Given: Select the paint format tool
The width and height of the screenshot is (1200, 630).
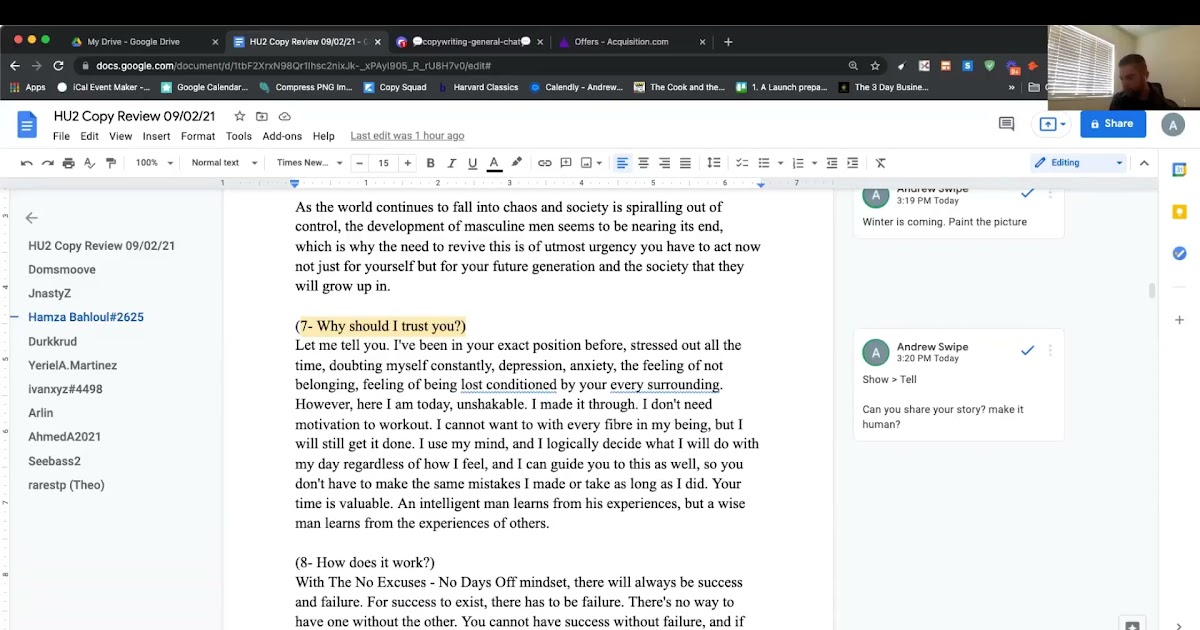Looking at the screenshot, I should tap(111, 163).
